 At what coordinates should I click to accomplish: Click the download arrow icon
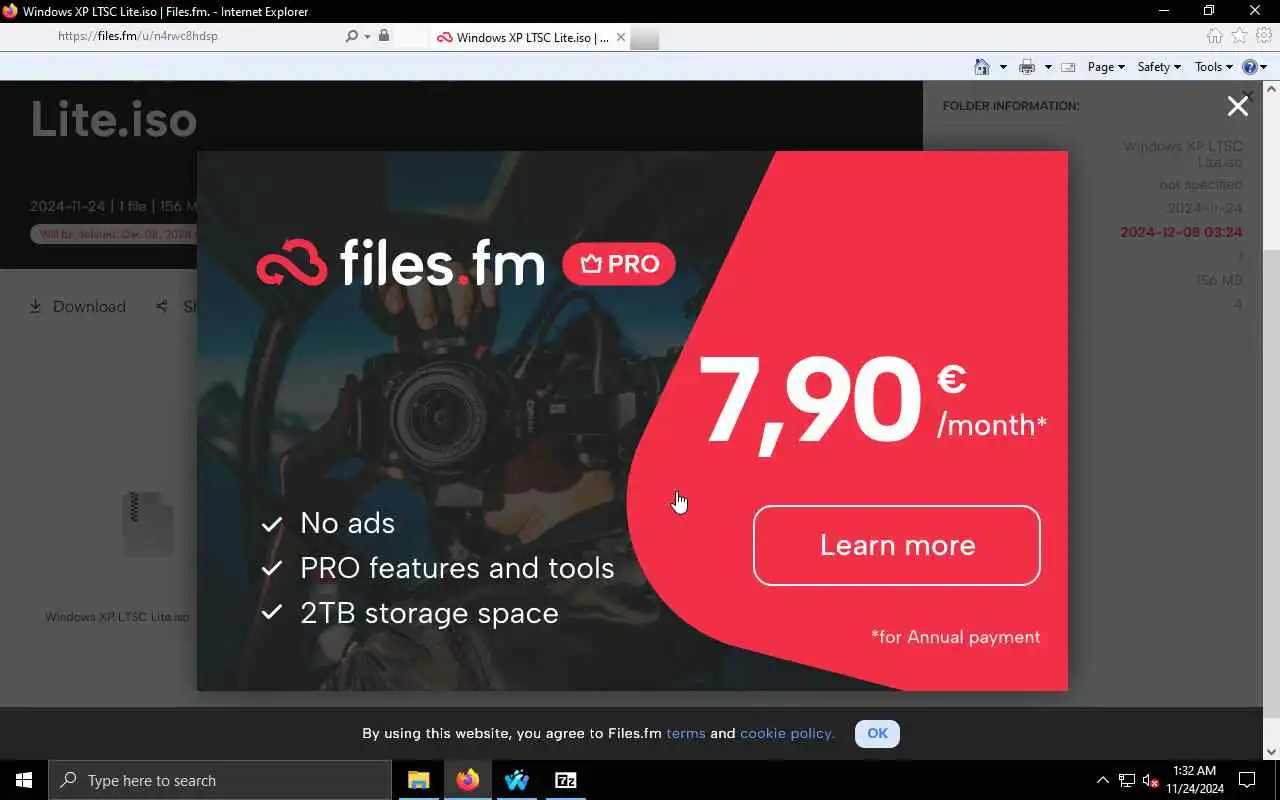[x=35, y=306]
